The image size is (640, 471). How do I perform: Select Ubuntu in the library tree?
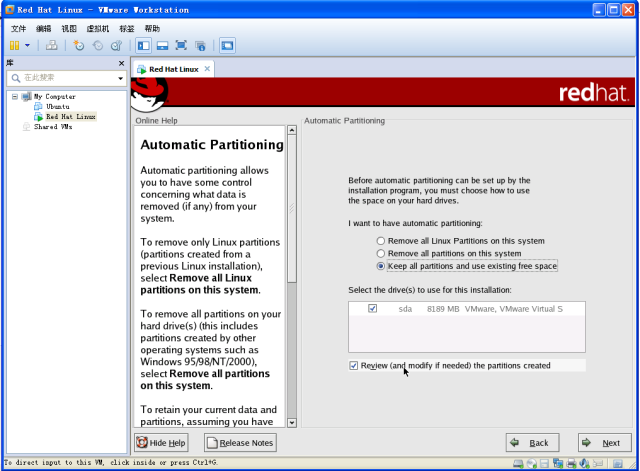point(58,107)
